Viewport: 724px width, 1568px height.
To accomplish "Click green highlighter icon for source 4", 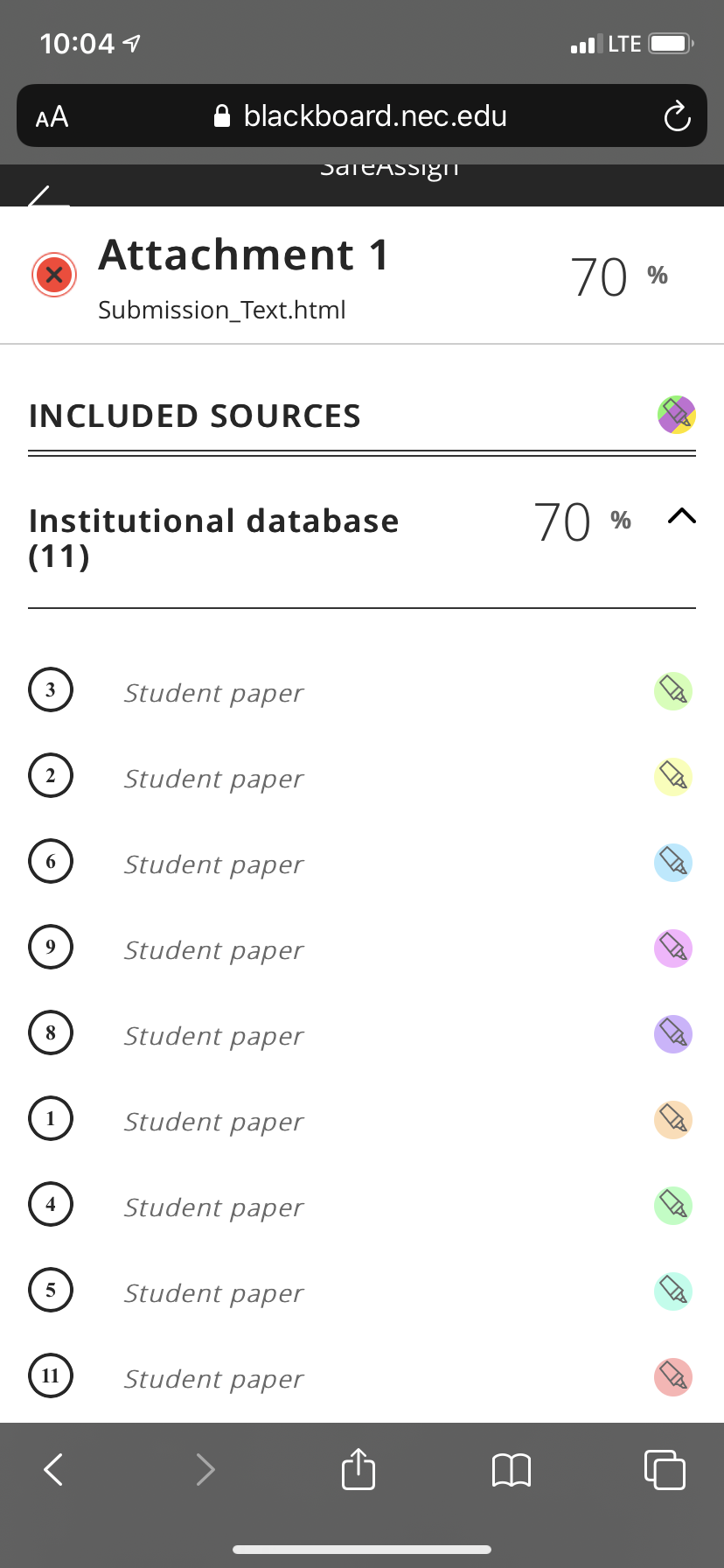I will 673,1206.
